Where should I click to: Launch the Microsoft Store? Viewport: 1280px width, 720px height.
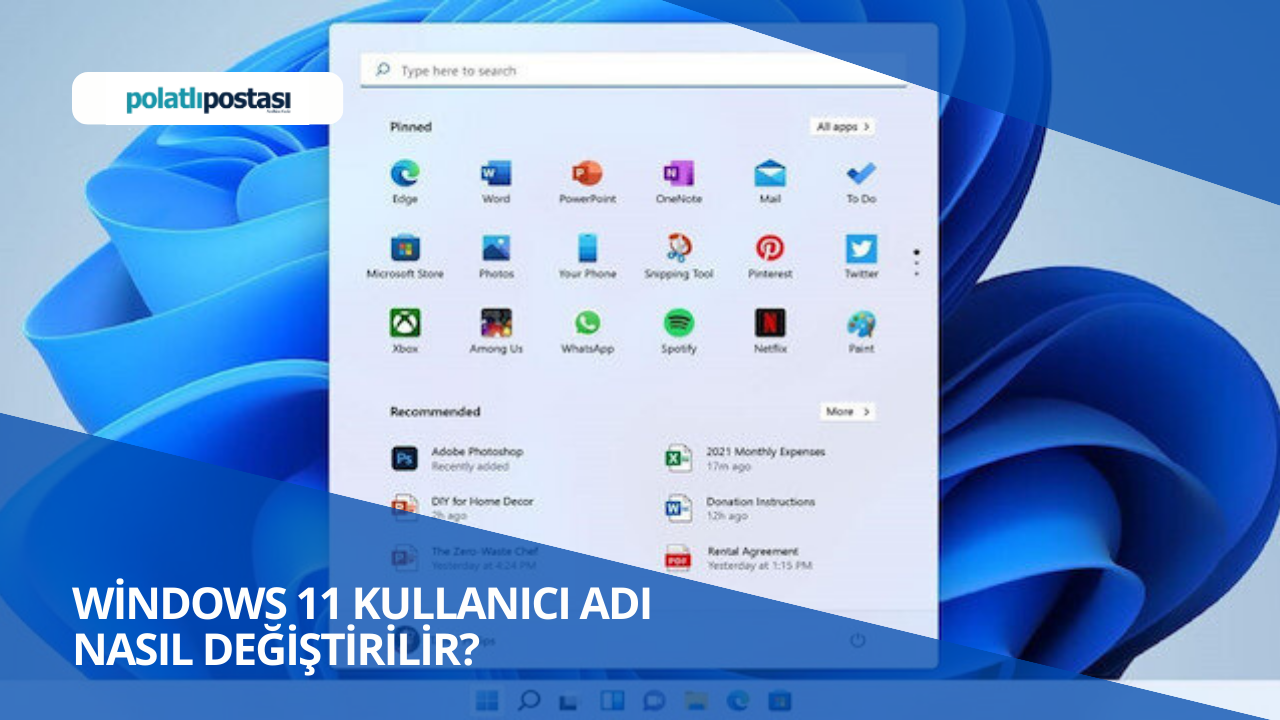point(406,248)
